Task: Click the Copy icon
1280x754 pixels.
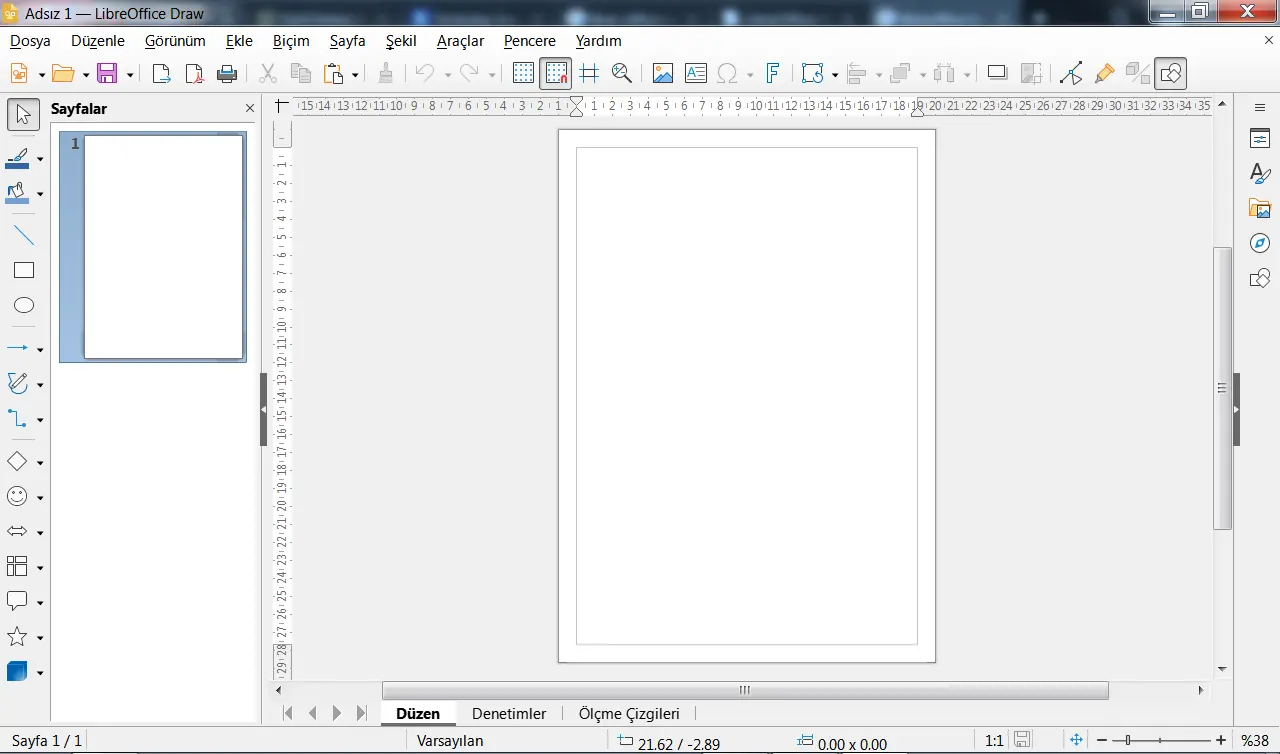Action: [x=300, y=73]
